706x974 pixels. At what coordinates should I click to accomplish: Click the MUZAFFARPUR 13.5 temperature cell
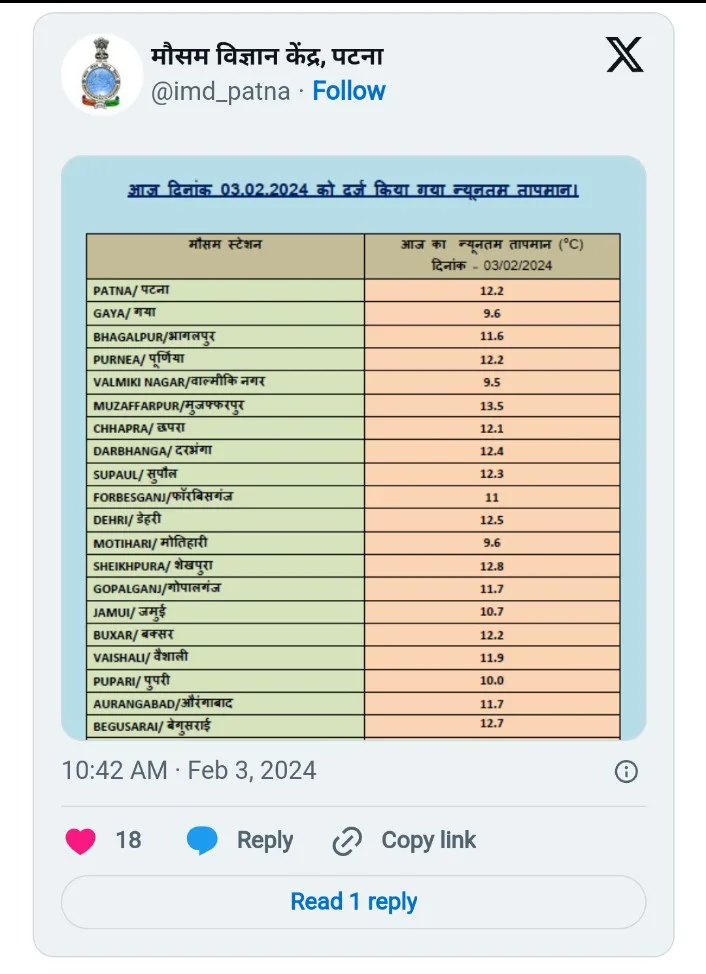(x=492, y=406)
